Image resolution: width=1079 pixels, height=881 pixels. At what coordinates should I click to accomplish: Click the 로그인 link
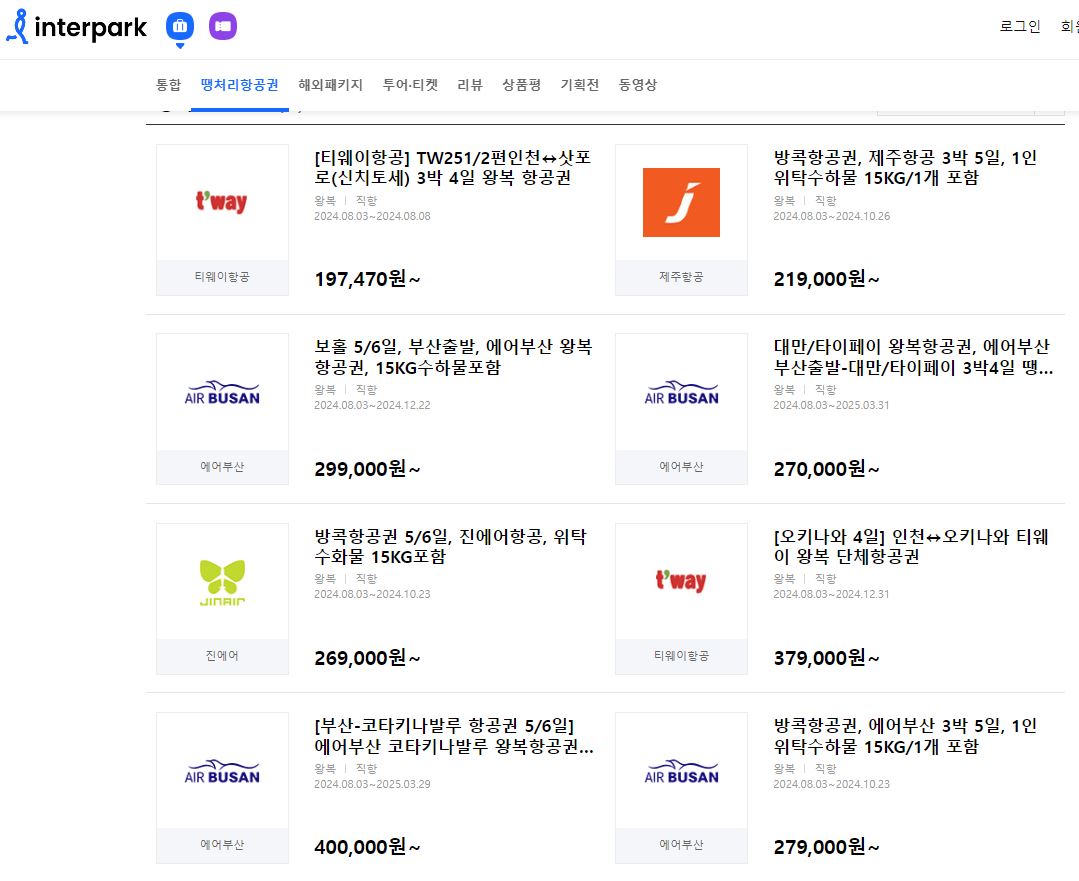point(1020,26)
